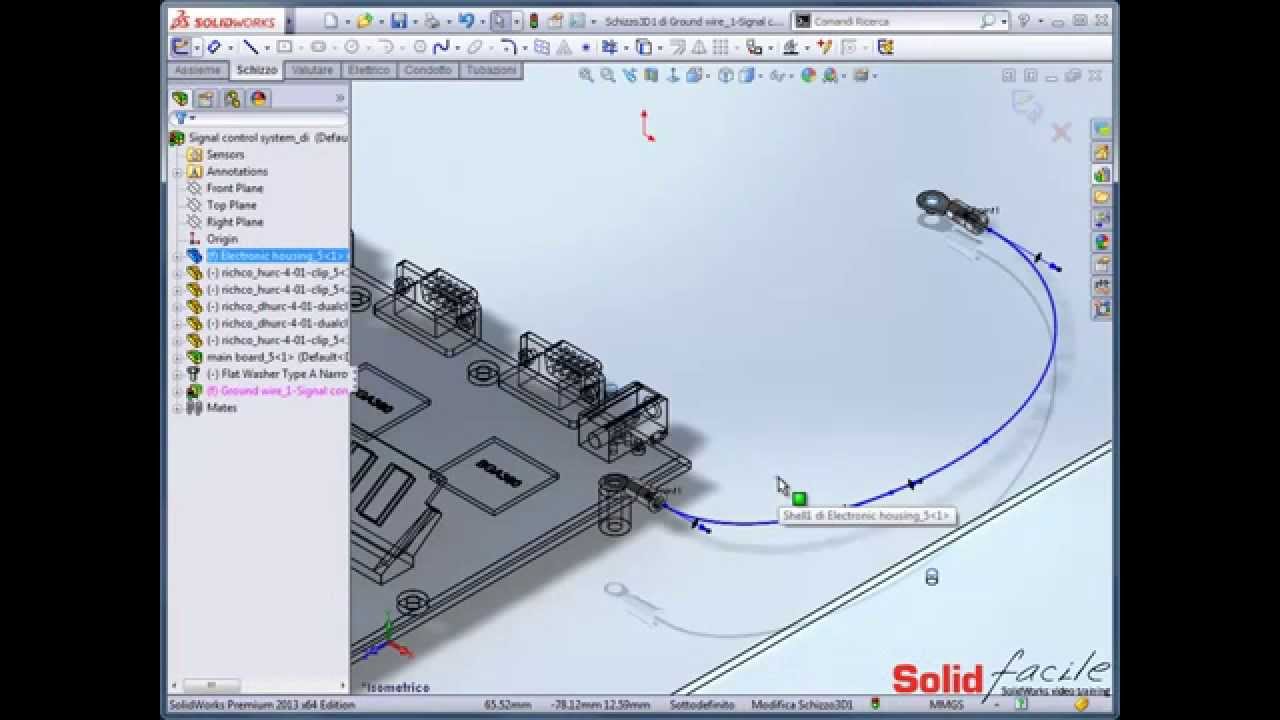Switch to the Valutare tab
The image size is (1280, 720).
pyautogui.click(x=312, y=71)
